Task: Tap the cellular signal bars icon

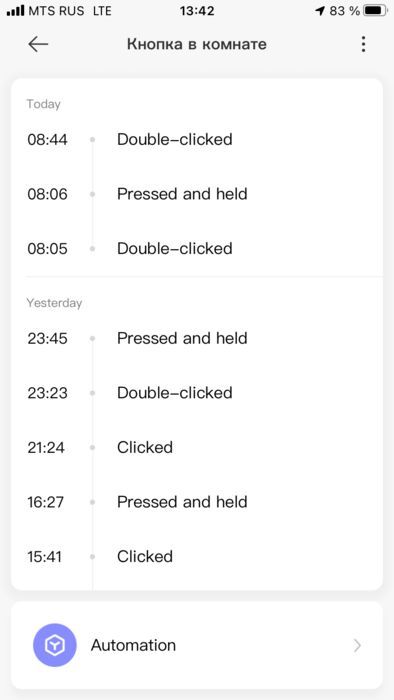Action: [x=16, y=11]
